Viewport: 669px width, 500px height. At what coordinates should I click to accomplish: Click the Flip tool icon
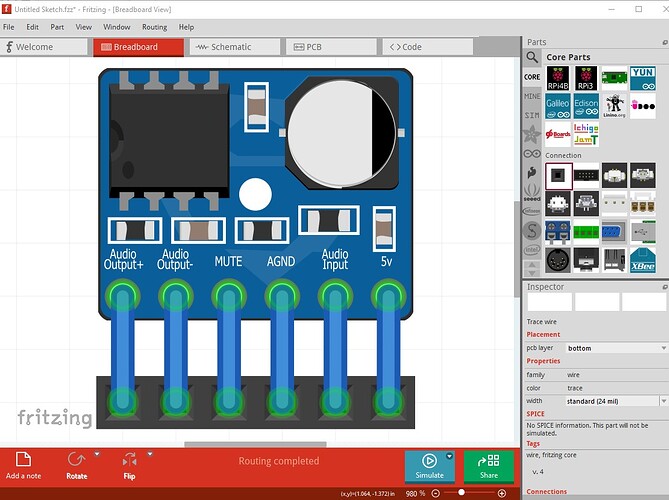tap(129, 461)
